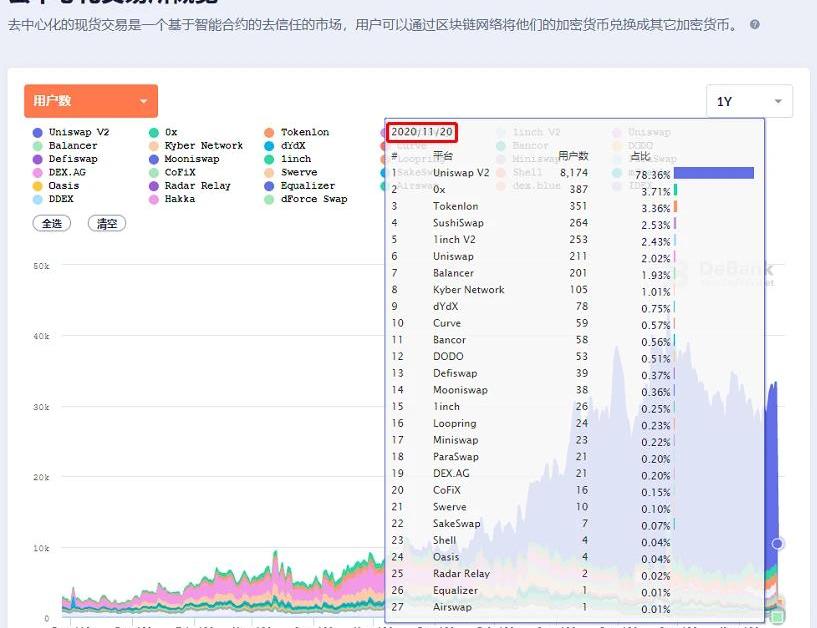Click the yellow Oasis legend dot
The image size is (817, 628).
38,186
